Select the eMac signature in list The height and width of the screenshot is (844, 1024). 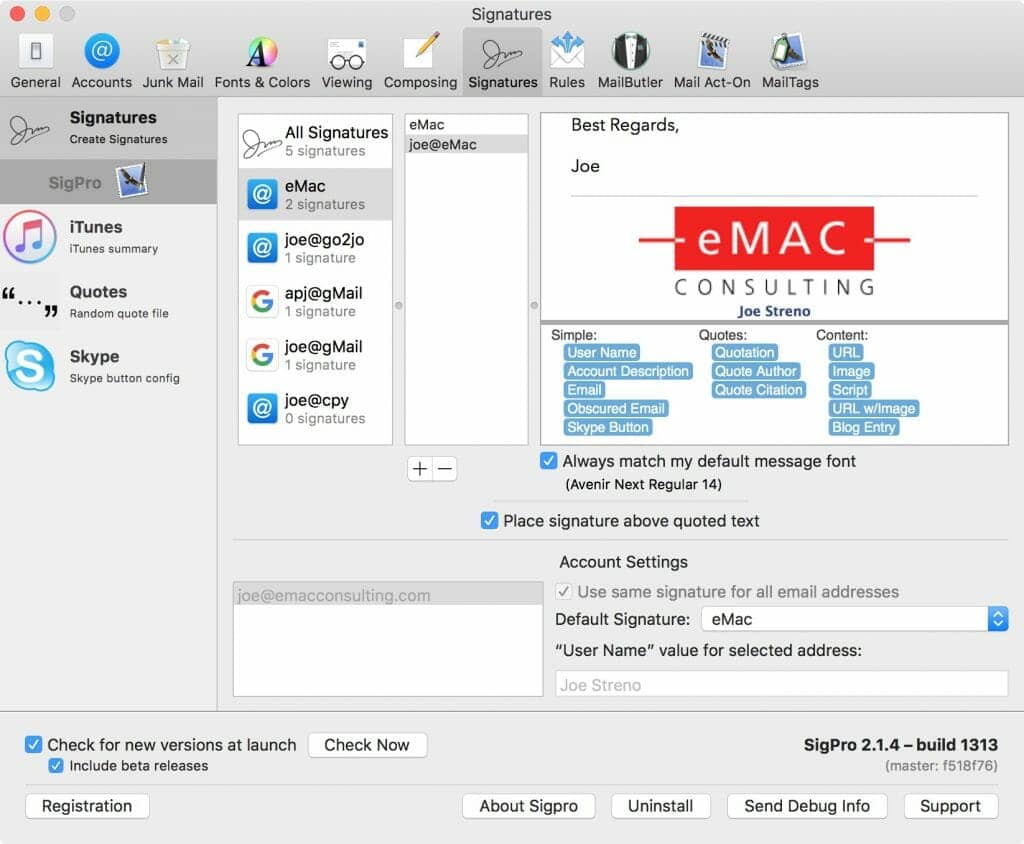(466, 124)
